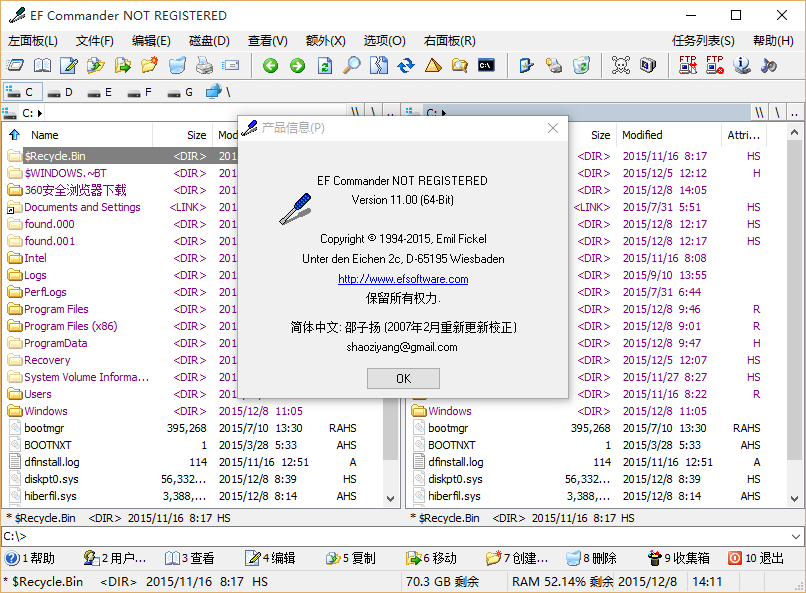
Task: Click the magnifying glass search icon
Action: [x=352, y=66]
